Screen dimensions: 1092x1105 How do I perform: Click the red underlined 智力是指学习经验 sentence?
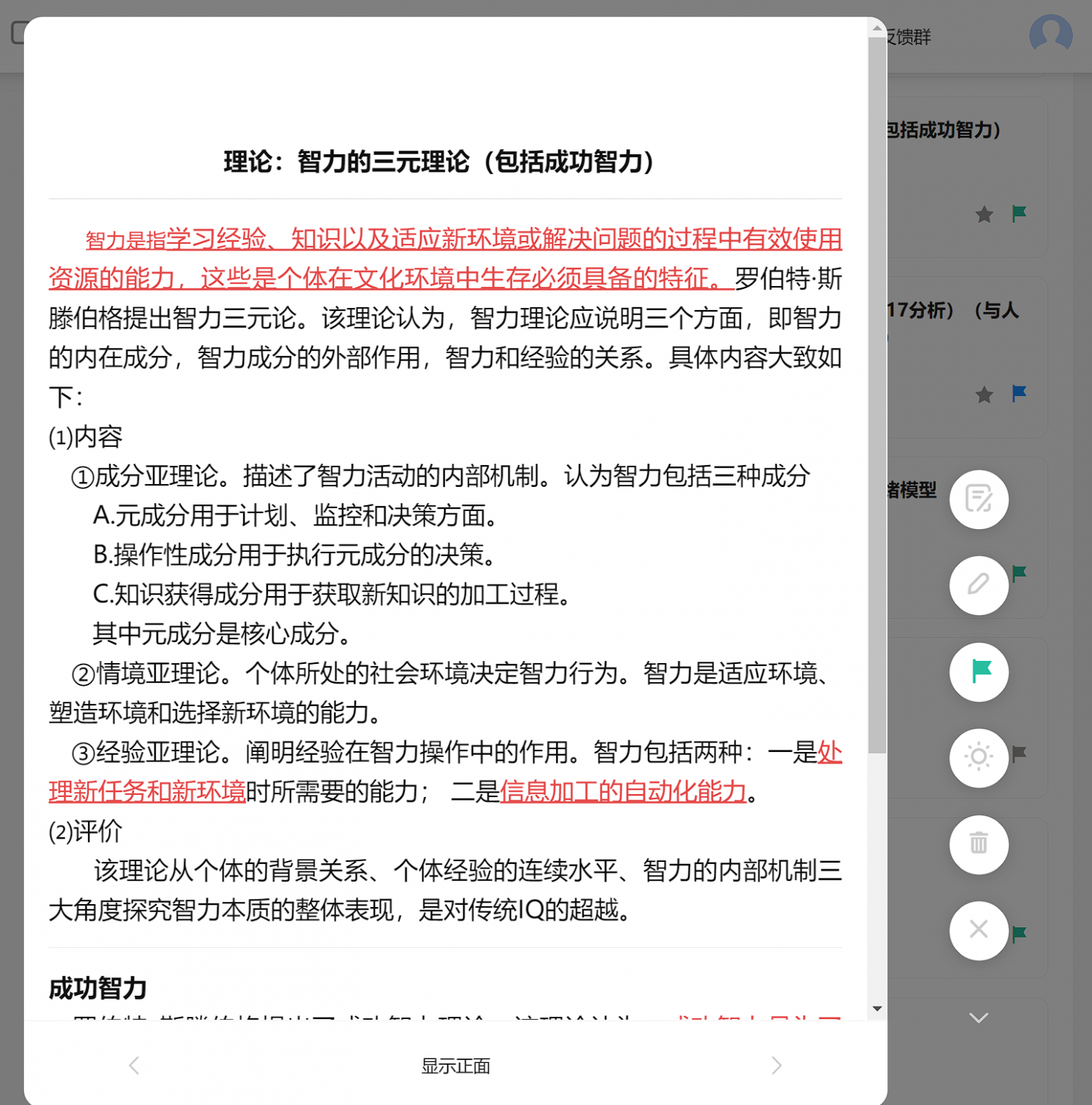tap(446, 258)
